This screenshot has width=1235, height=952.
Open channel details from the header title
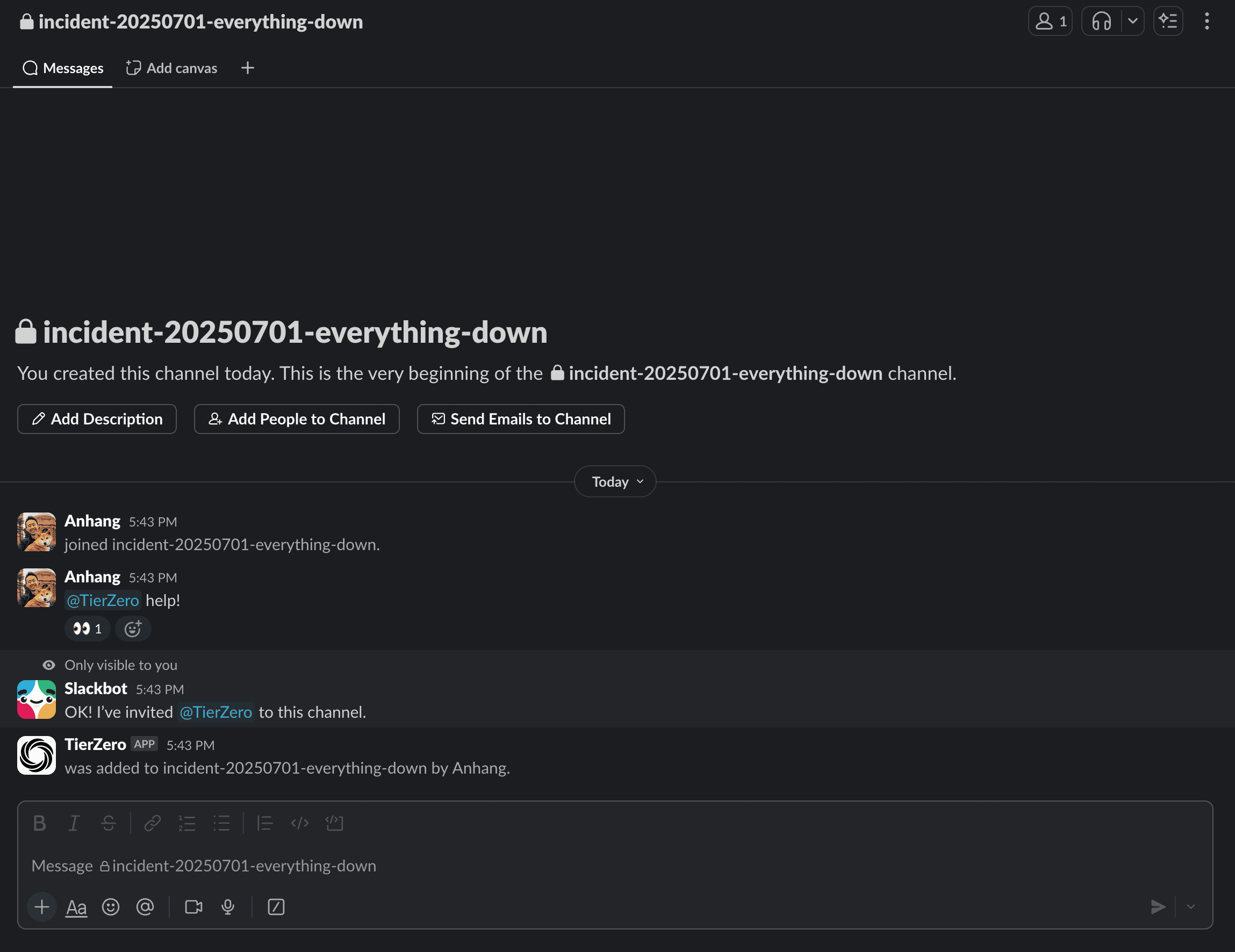click(192, 21)
